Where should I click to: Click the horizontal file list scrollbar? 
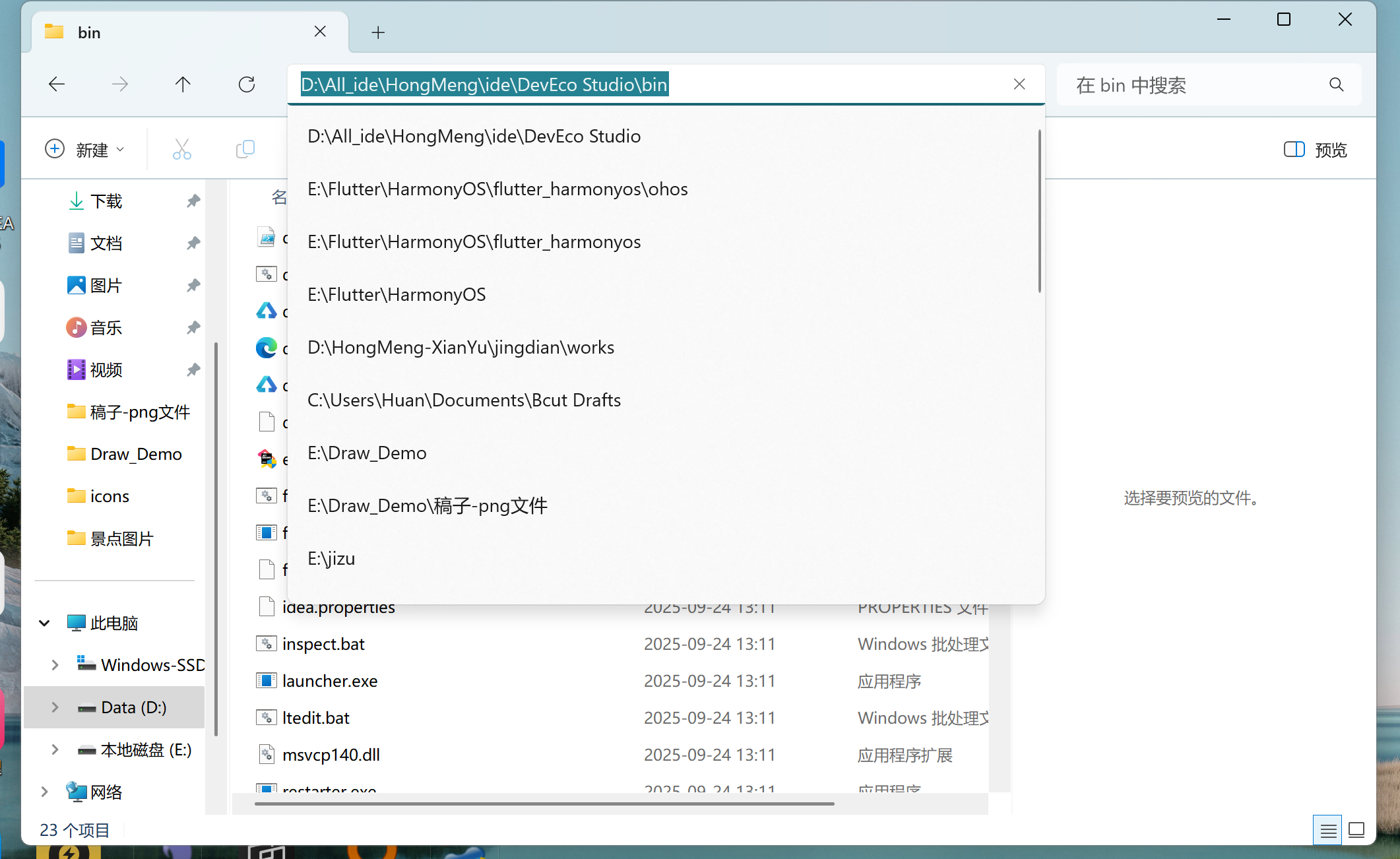coord(544,804)
